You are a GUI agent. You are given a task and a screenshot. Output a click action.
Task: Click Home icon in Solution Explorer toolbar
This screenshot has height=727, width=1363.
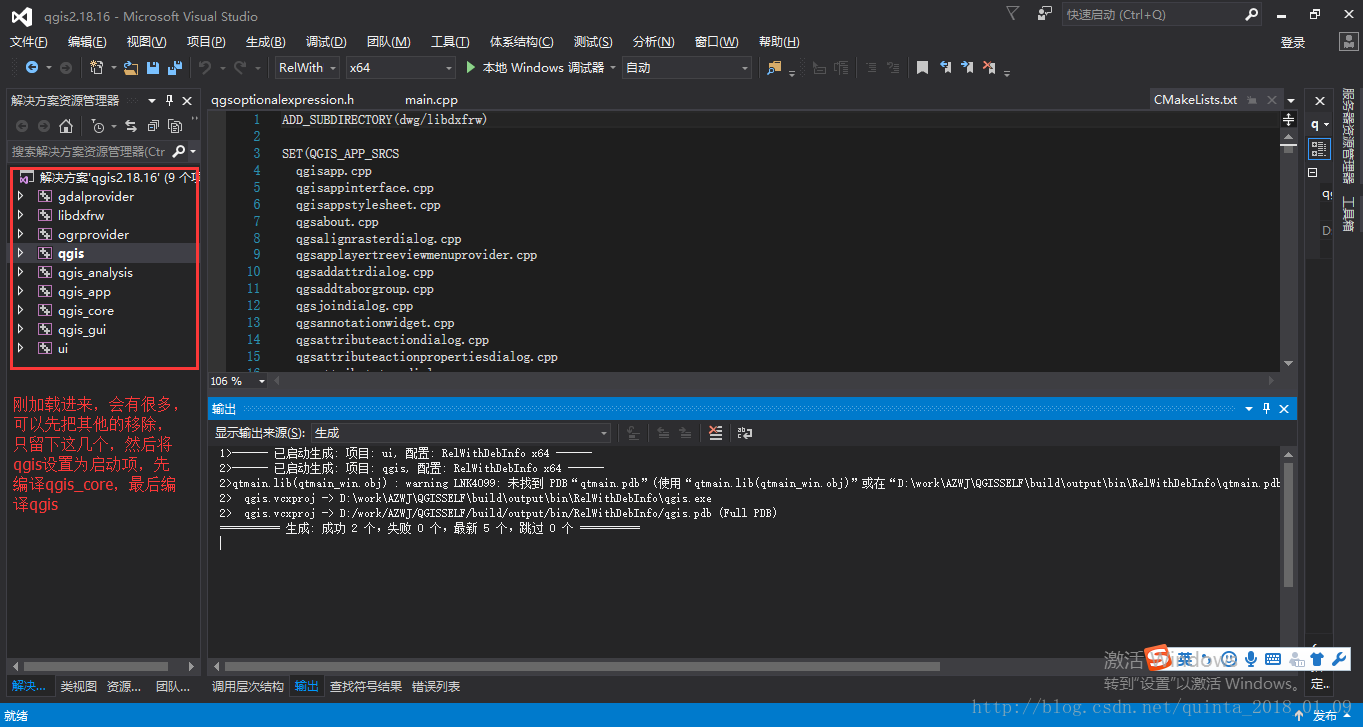coord(66,126)
